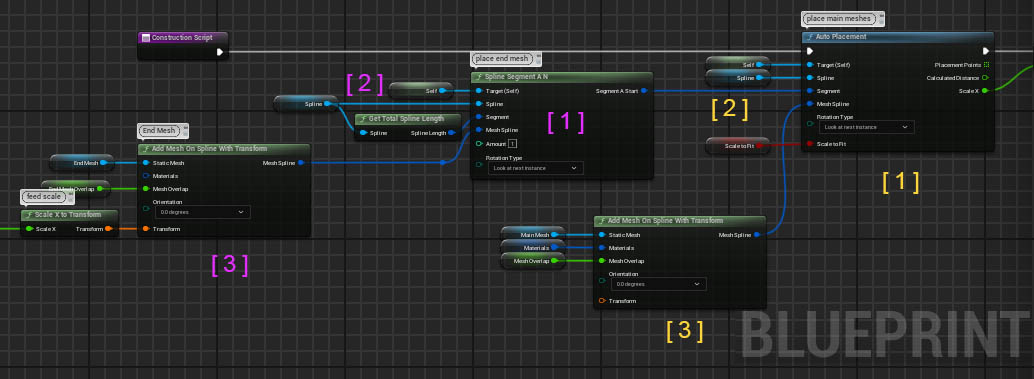Click the orange Transform output pin on Scale X to Transform

click(x=108, y=229)
